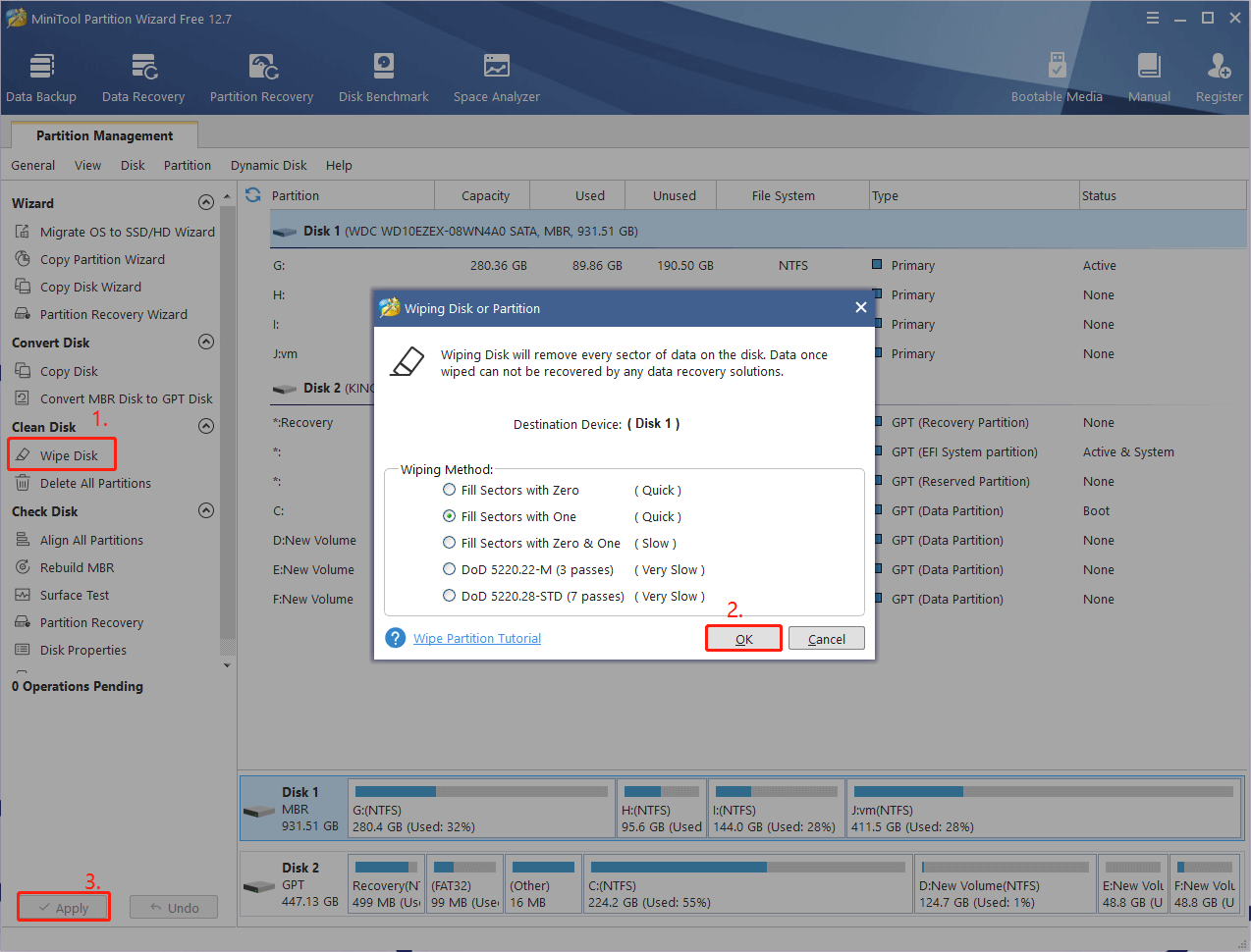Collapse the Convert Disk section
This screenshot has height=952, width=1251.
coord(206,342)
